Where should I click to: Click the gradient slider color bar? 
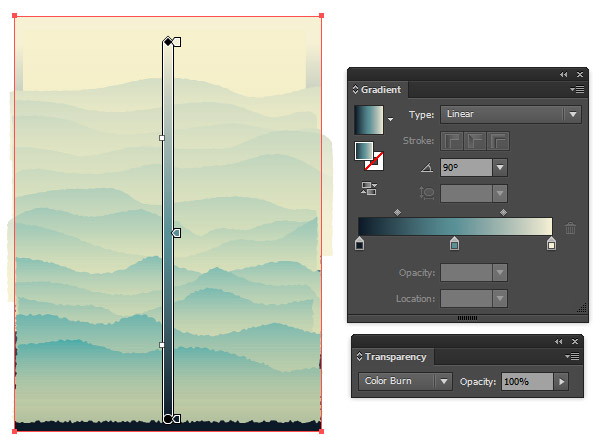pos(455,226)
